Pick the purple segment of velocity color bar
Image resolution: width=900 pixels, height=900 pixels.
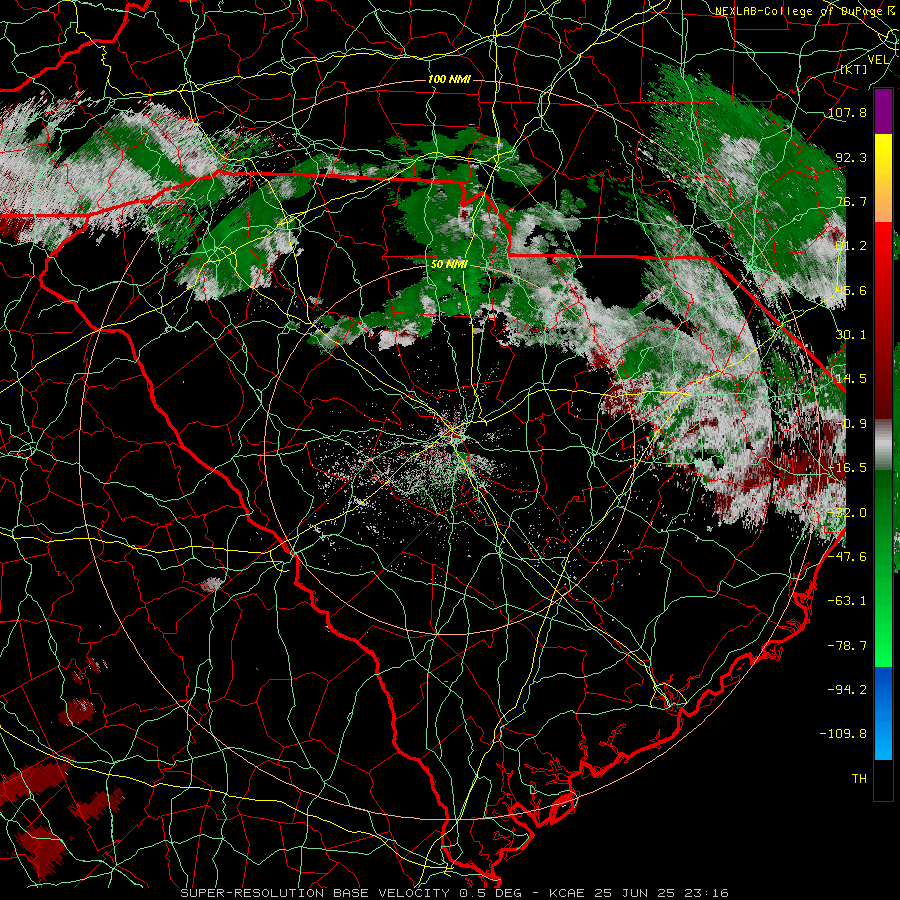click(x=883, y=111)
